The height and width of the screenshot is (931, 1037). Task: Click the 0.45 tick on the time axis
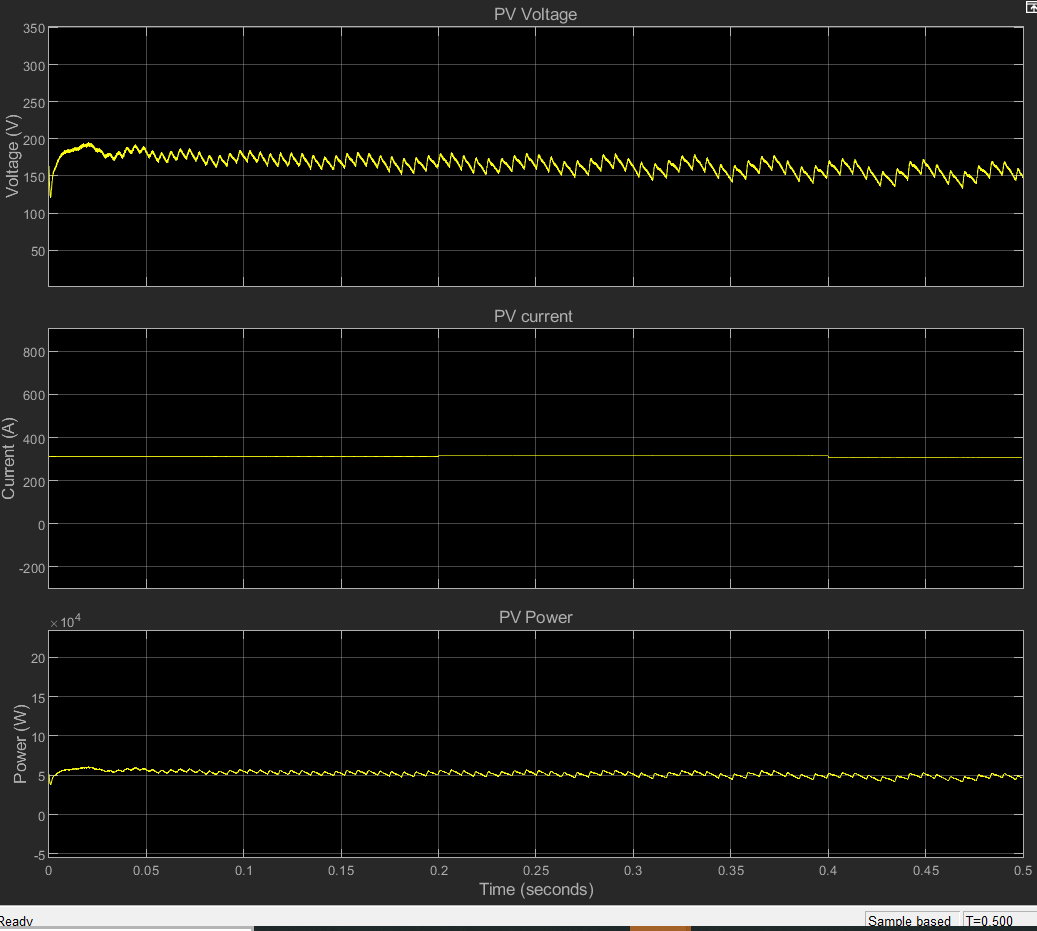(926, 871)
